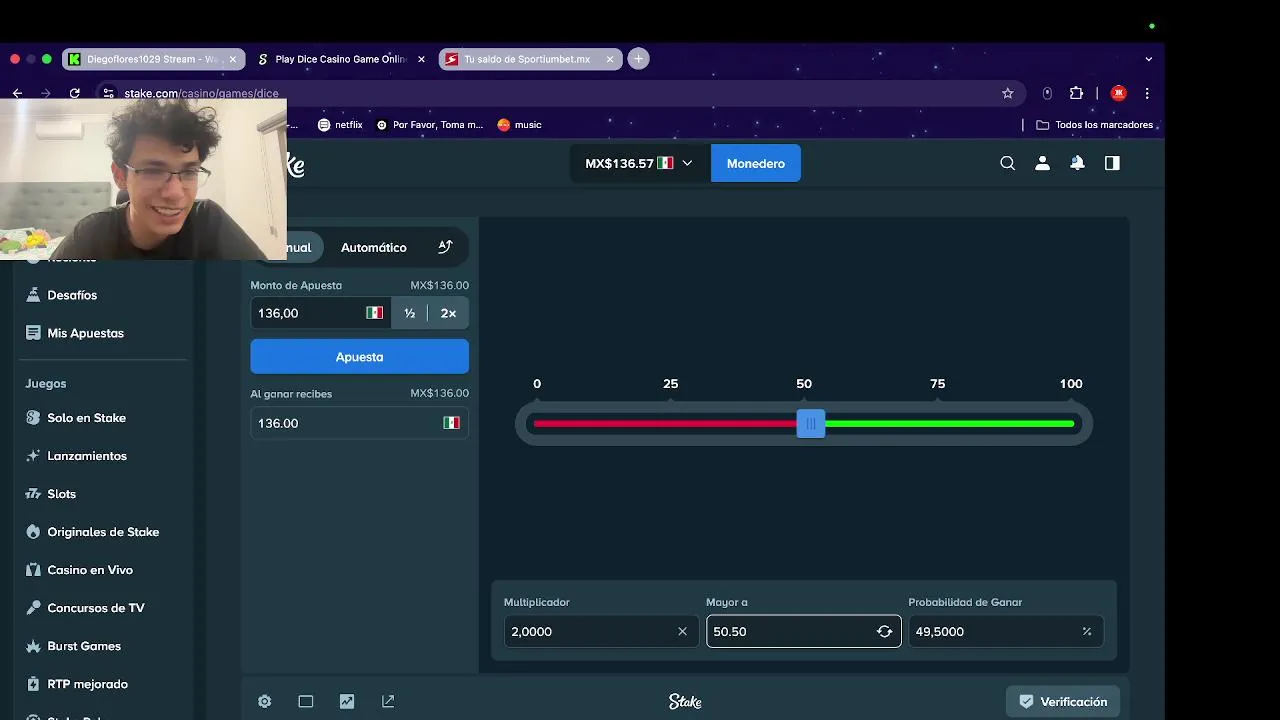Open Burst Games category
1280x720 pixels.
pos(84,646)
